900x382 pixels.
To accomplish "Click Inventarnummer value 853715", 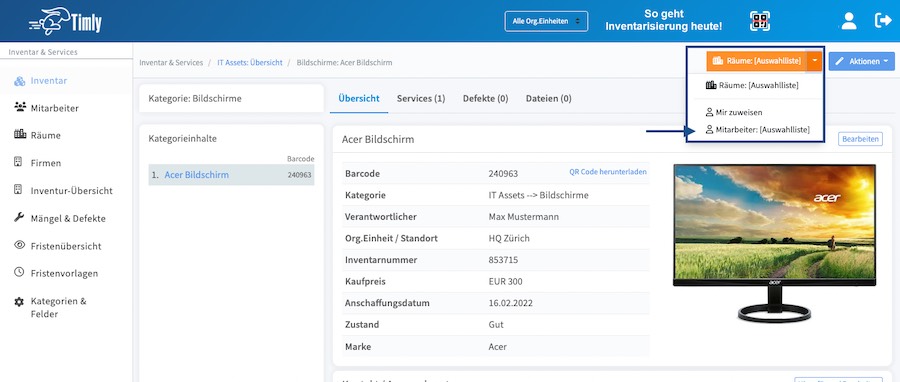I will 503,260.
